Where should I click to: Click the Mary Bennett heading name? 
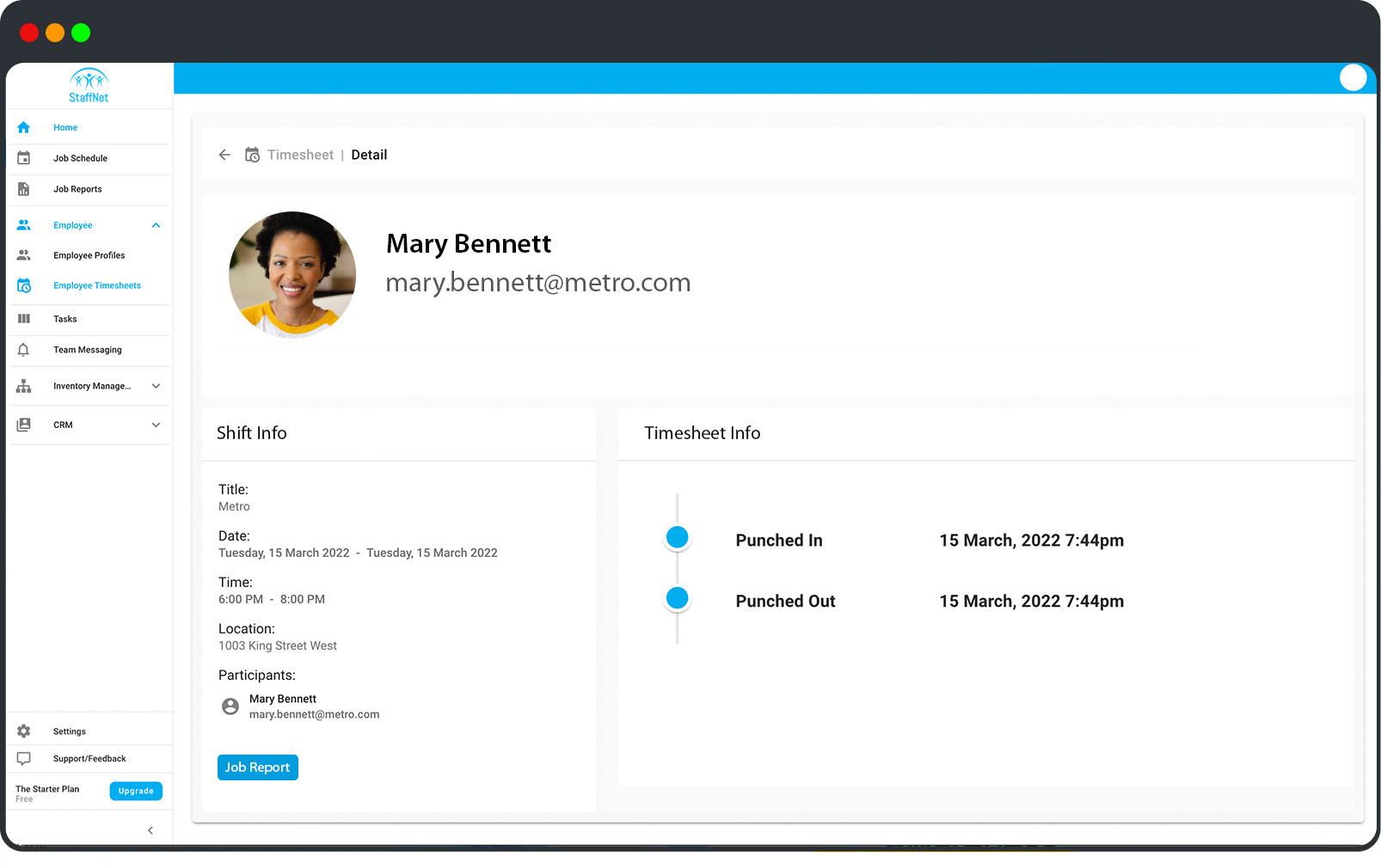(x=469, y=243)
